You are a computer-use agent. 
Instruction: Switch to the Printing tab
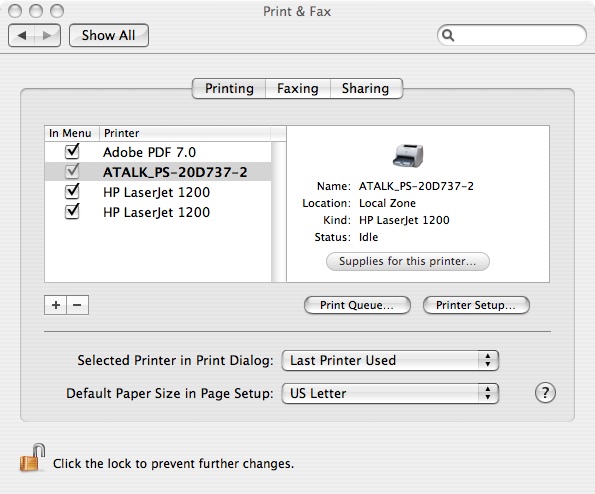pyautogui.click(x=229, y=88)
